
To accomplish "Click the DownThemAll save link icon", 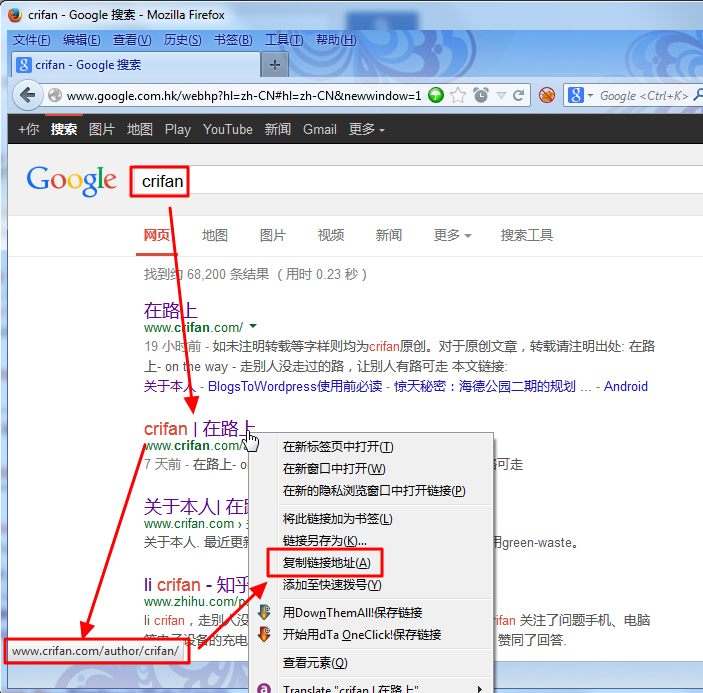I will point(265,612).
